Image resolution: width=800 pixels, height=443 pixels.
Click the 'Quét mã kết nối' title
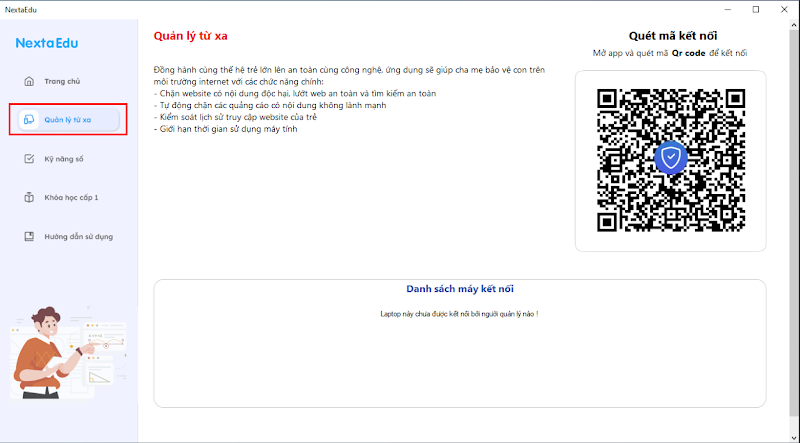tap(672, 36)
